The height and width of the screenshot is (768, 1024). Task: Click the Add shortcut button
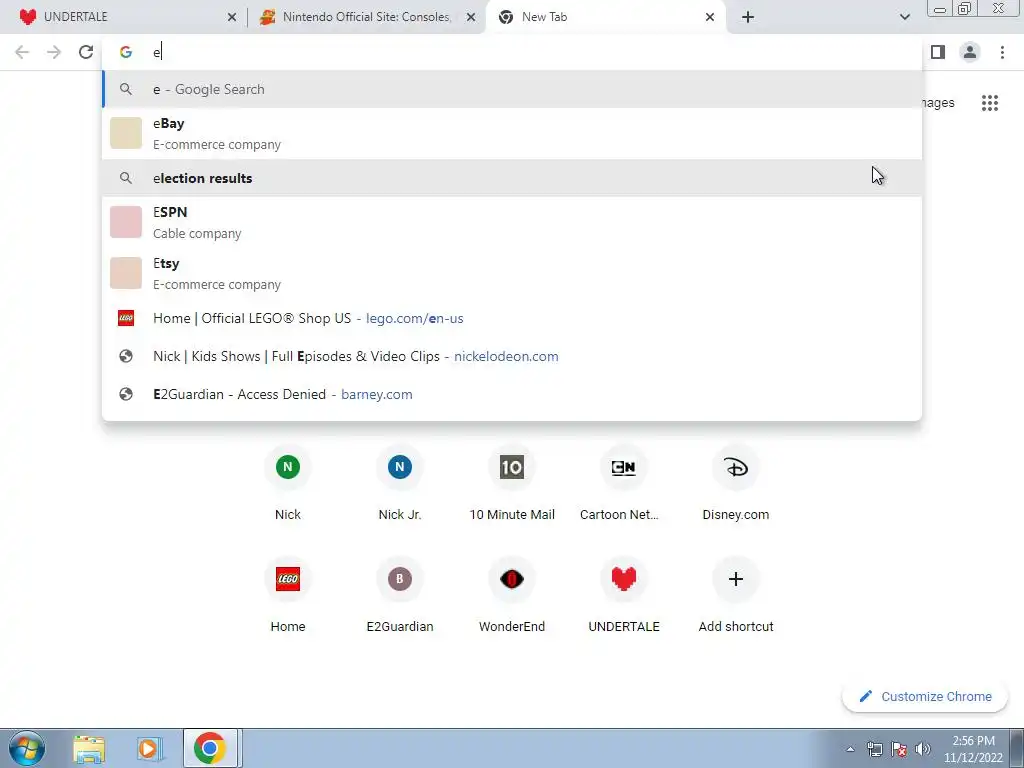point(736,596)
